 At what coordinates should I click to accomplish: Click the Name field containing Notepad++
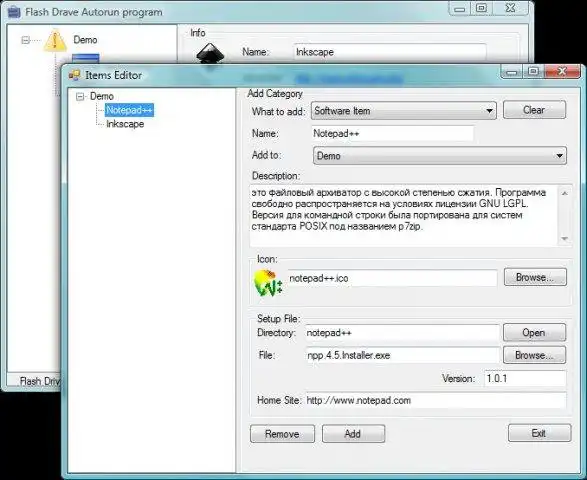[392, 133]
